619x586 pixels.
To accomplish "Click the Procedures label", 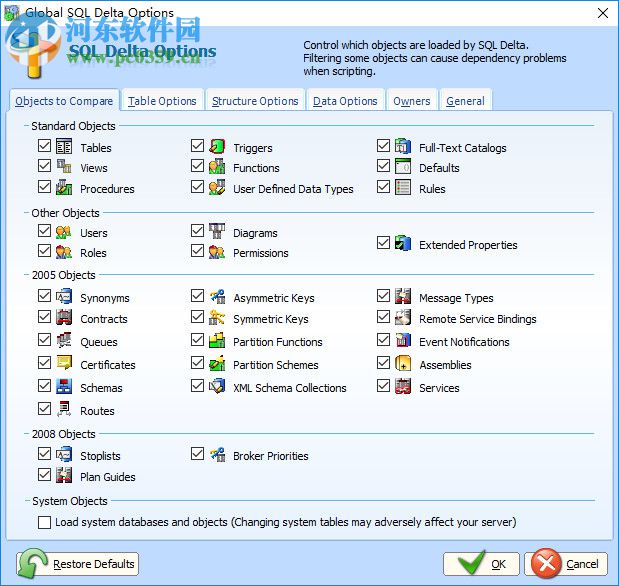I will tap(107, 189).
